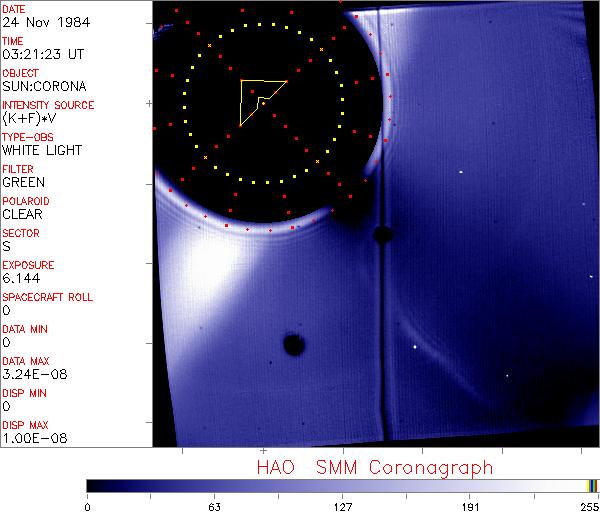Screen dimensions: 600x512
Task: Click the WHITE LIGHT observation type text
Action: 42,150
